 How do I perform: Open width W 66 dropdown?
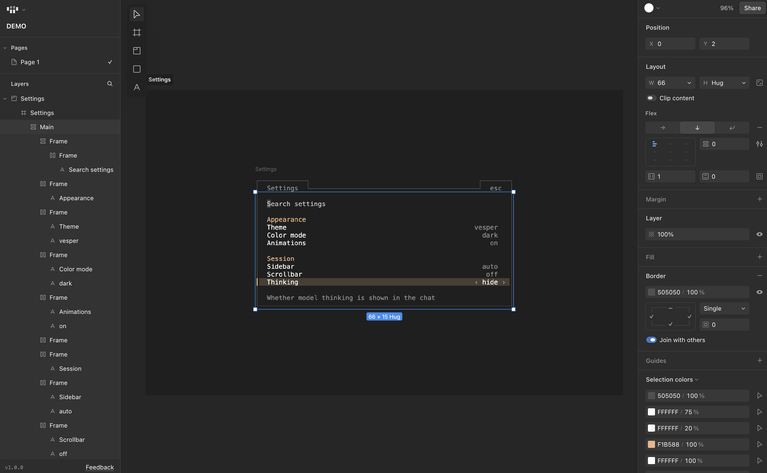(x=689, y=83)
